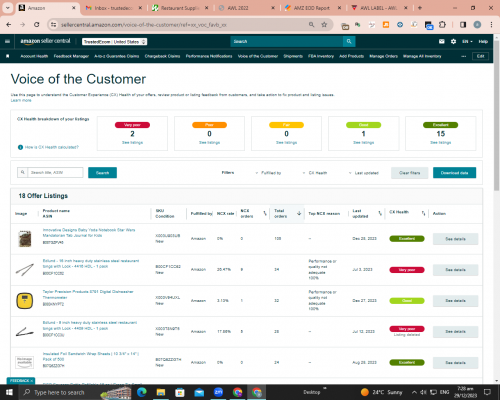Click the site information icon in address bar
This screenshot has width=500, height=400.
tap(53, 25)
